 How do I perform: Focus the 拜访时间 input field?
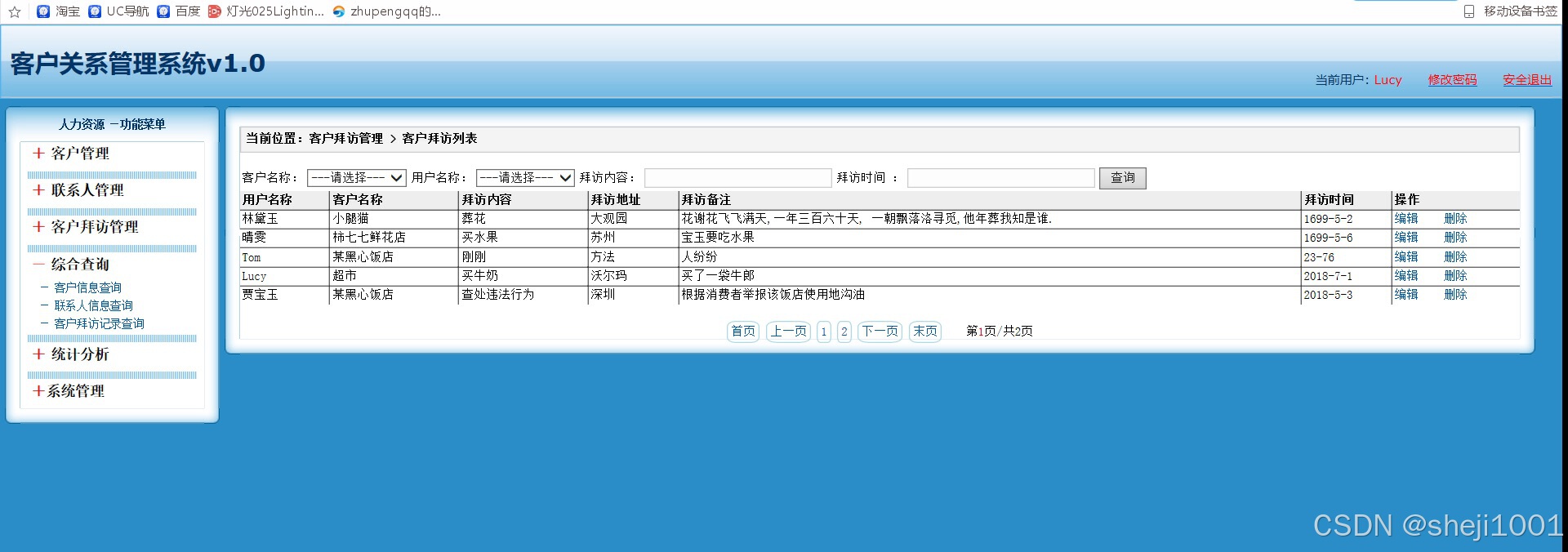[1000, 178]
